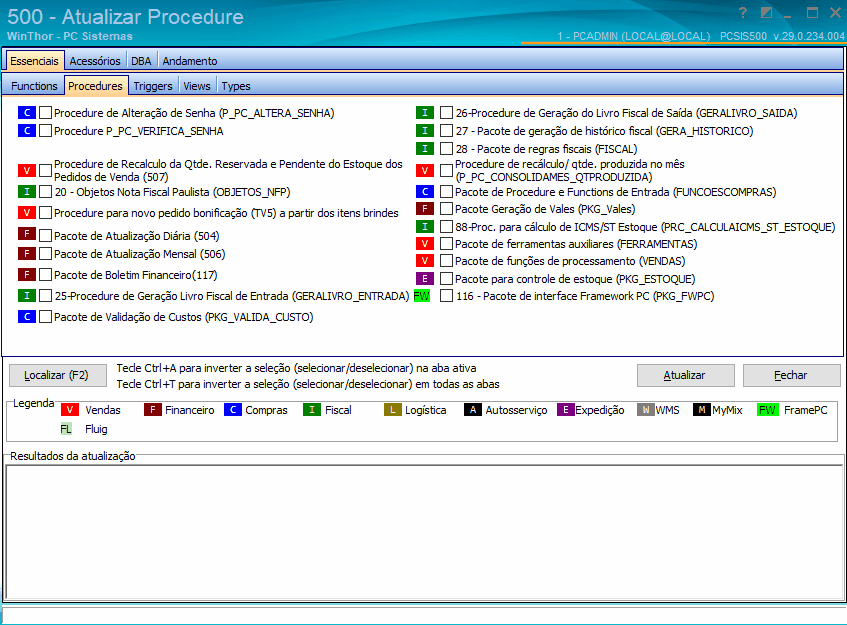Switch to Types sub-tab
This screenshot has height=625, width=847.
pyautogui.click(x=236, y=86)
